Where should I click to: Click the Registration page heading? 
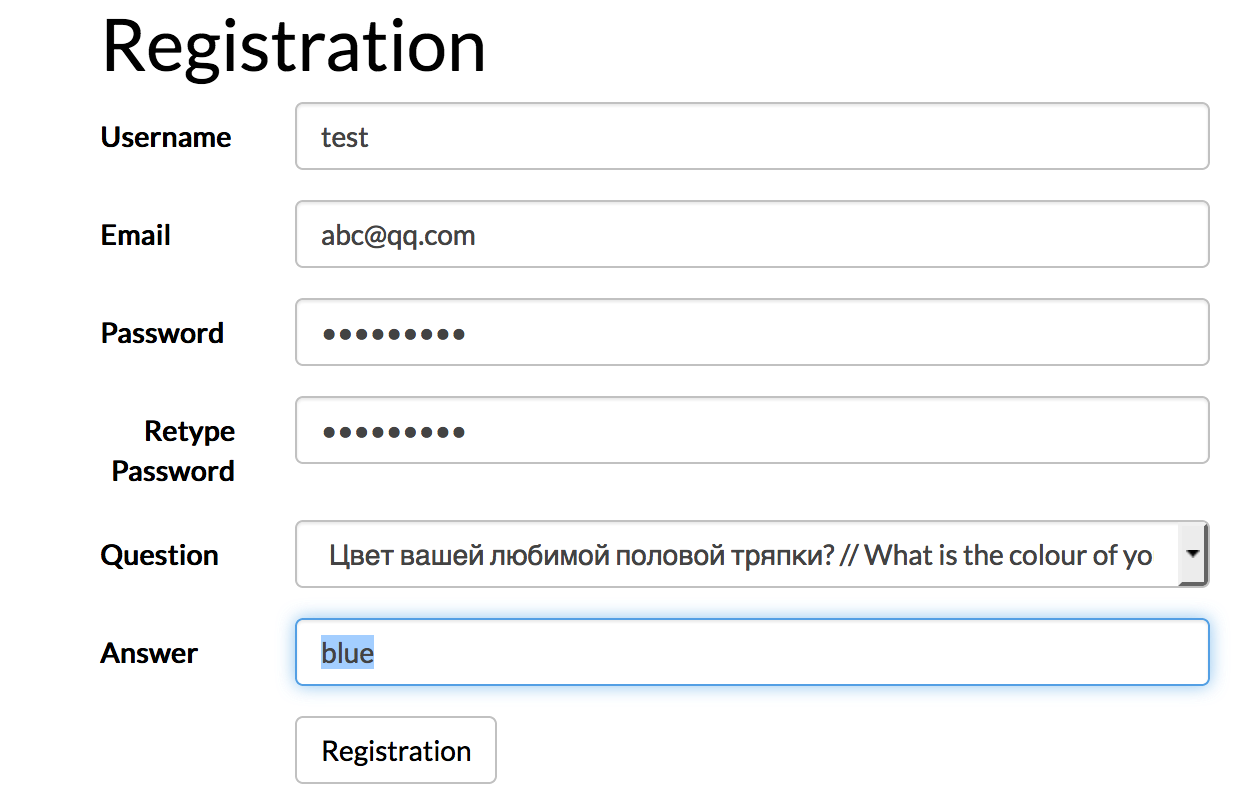coord(294,46)
